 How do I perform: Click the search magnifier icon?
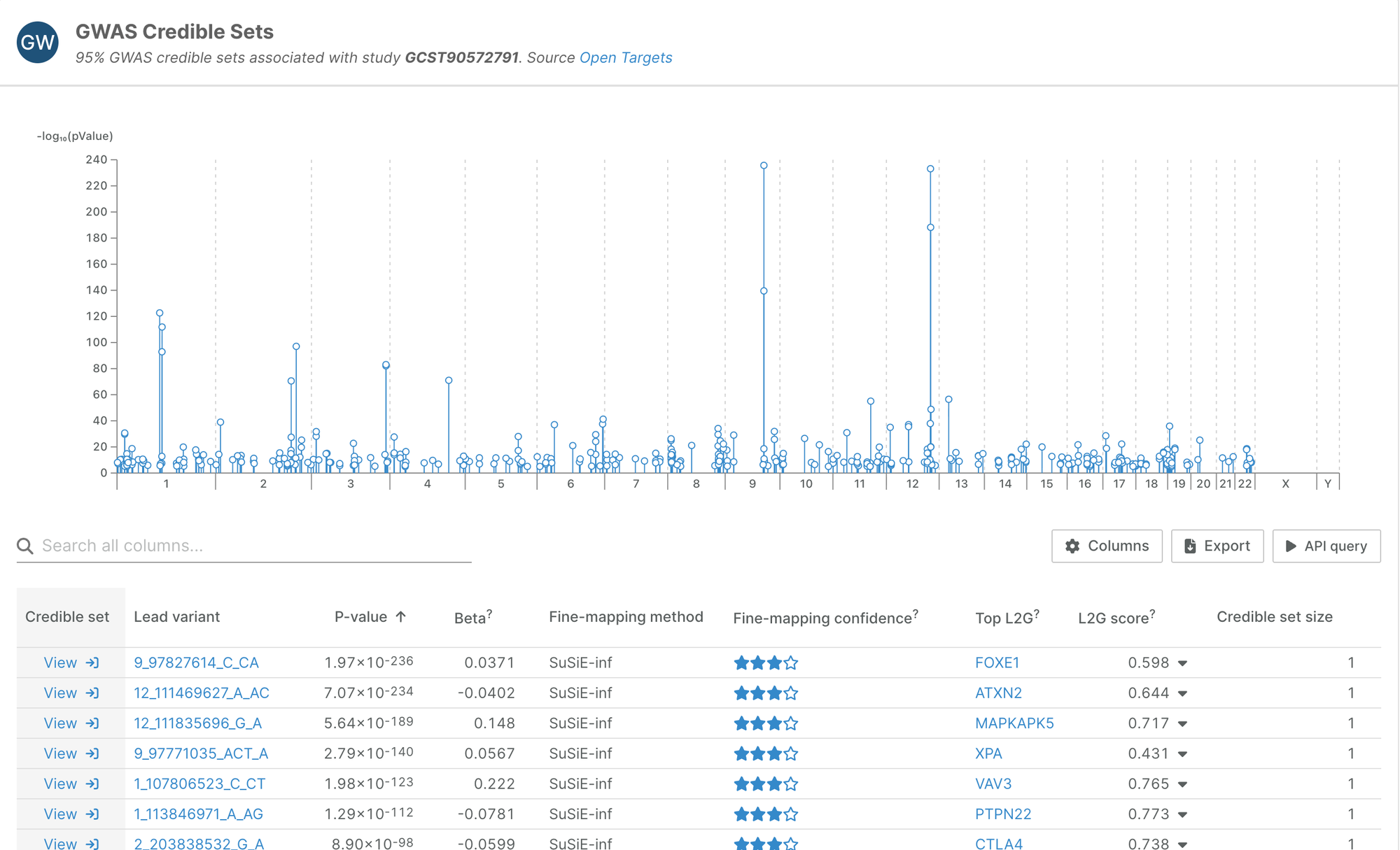coord(25,546)
